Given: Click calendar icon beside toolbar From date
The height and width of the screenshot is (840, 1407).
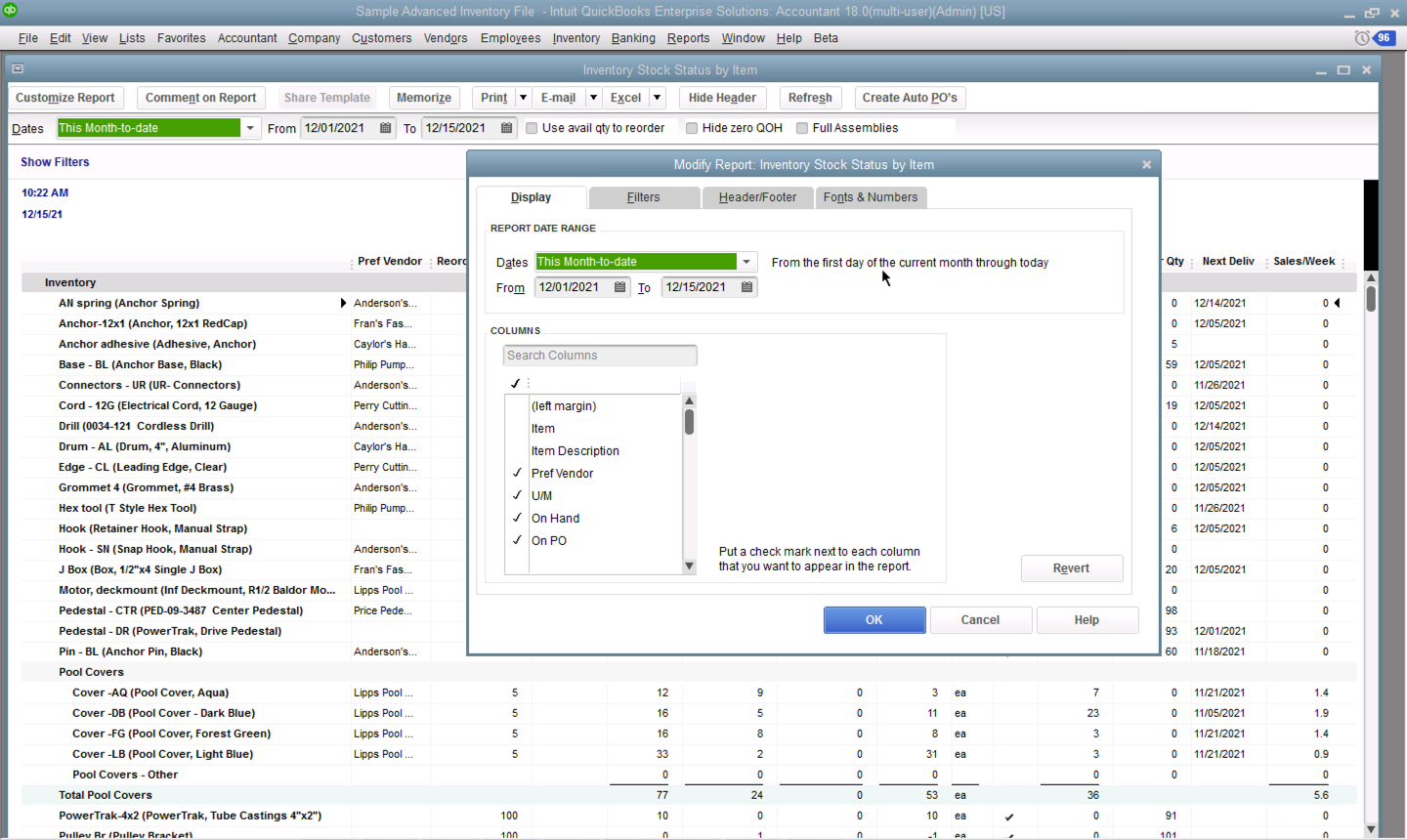Looking at the screenshot, I should 386,128.
